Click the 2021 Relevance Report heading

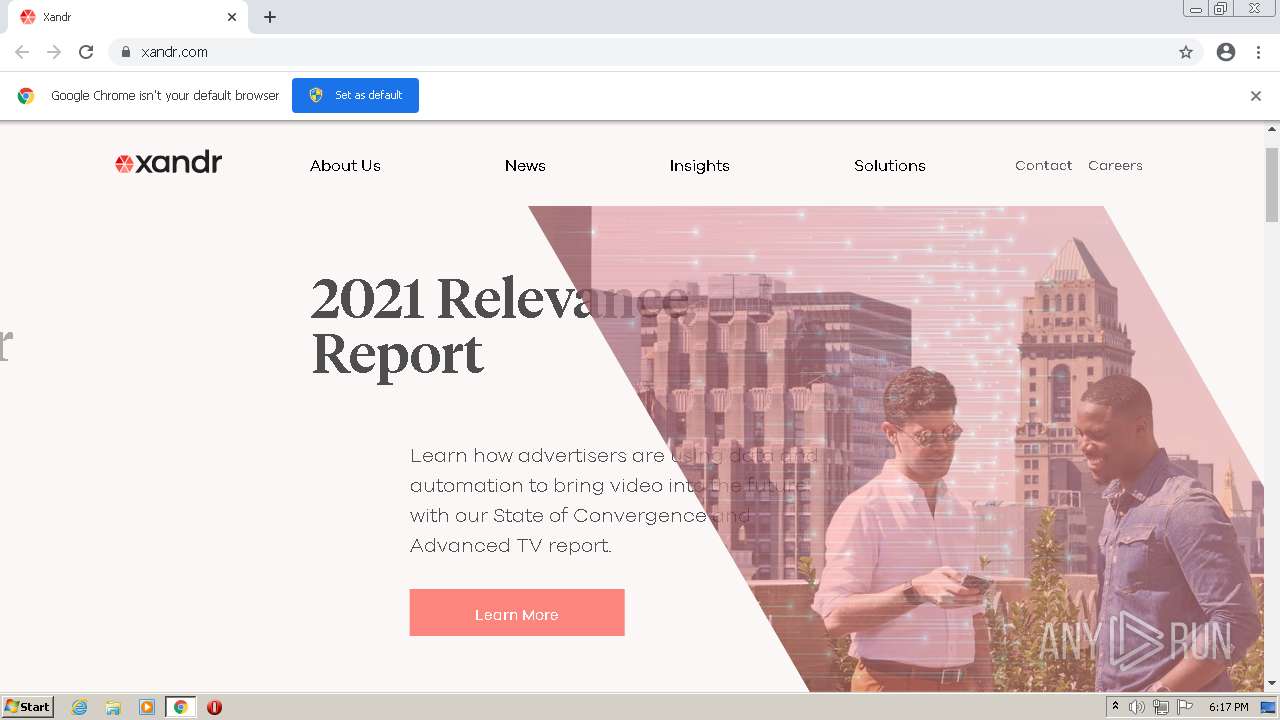pos(500,326)
